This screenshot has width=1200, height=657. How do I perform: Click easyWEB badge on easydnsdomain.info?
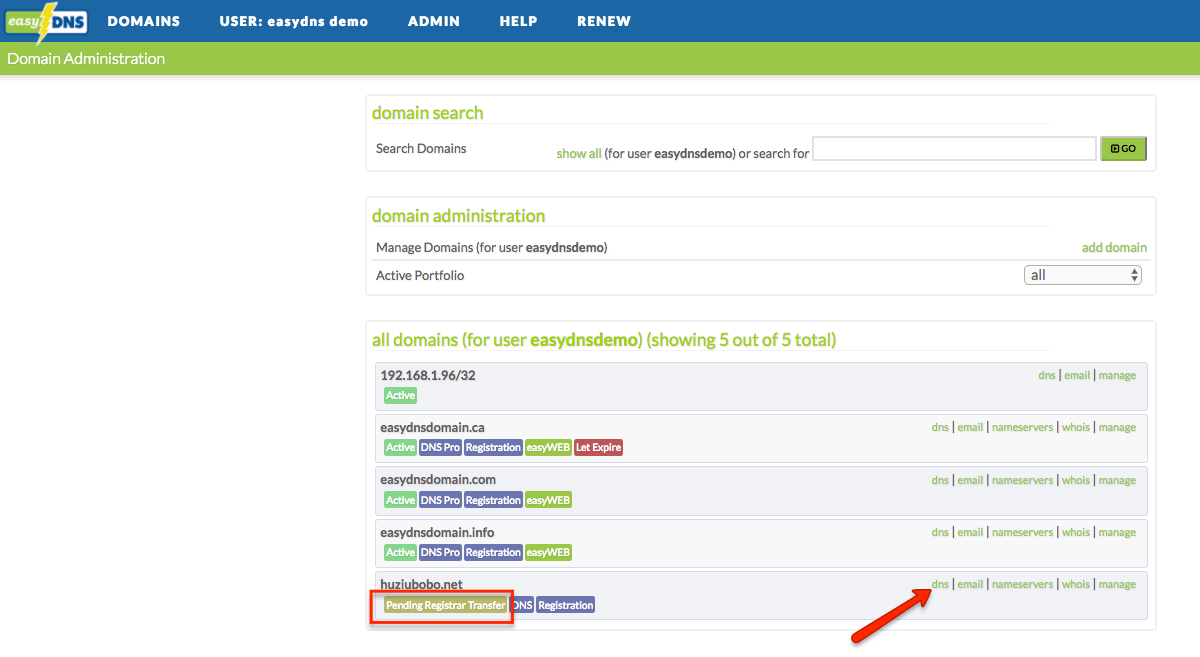pyautogui.click(x=548, y=552)
